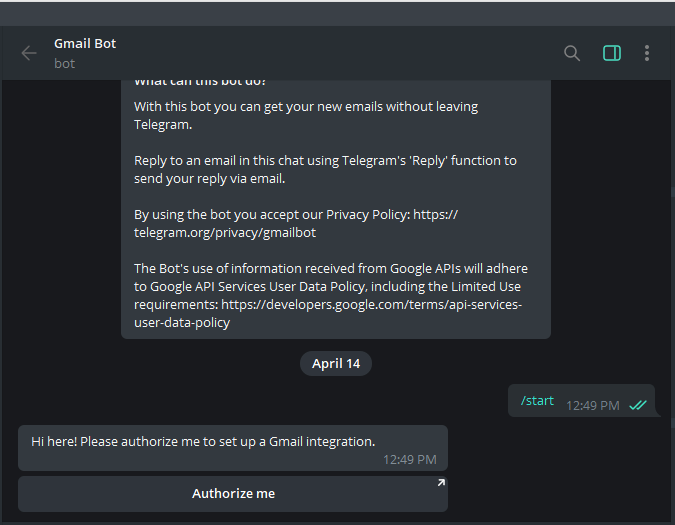The width and height of the screenshot is (675, 525).
Task: Click the April 14 date badge
Action: pyautogui.click(x=336, y=364)
